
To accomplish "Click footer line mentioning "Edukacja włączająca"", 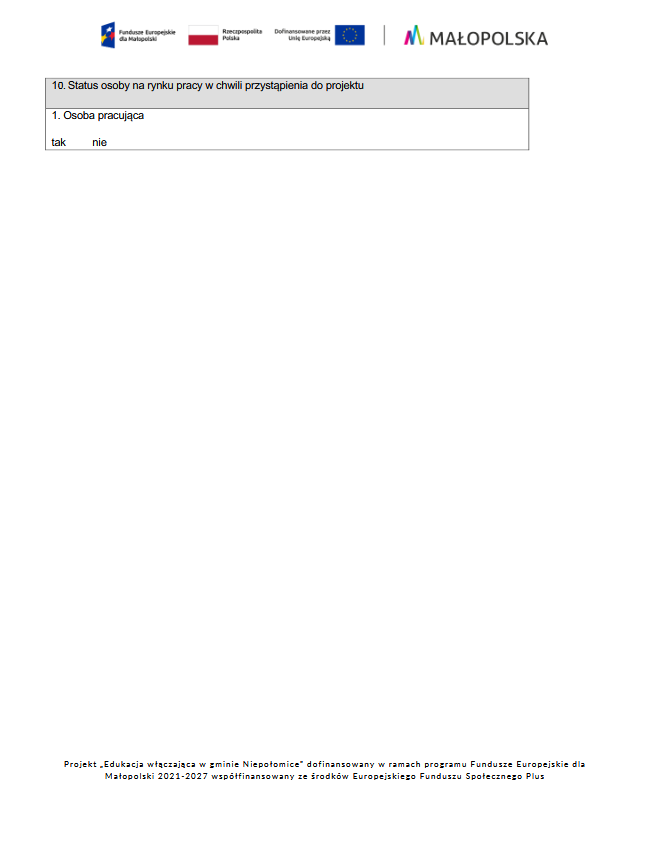I will (x=324, y=764).
